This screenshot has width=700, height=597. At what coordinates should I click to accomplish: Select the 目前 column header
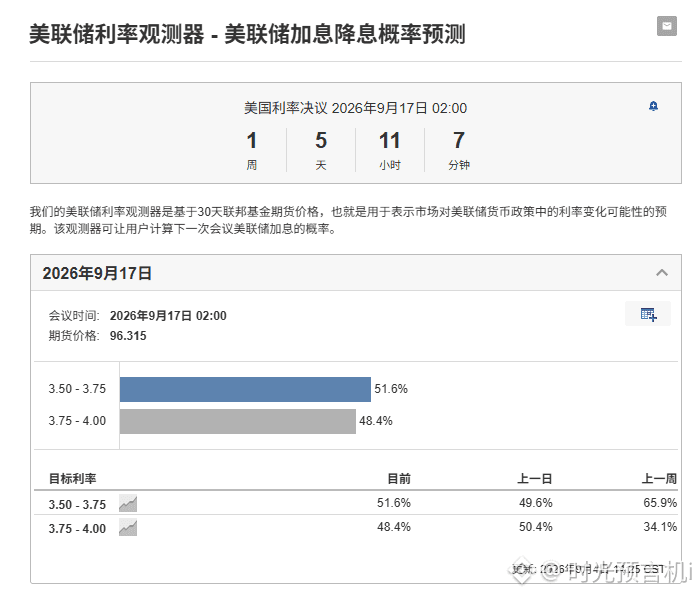tap(399, 479)
